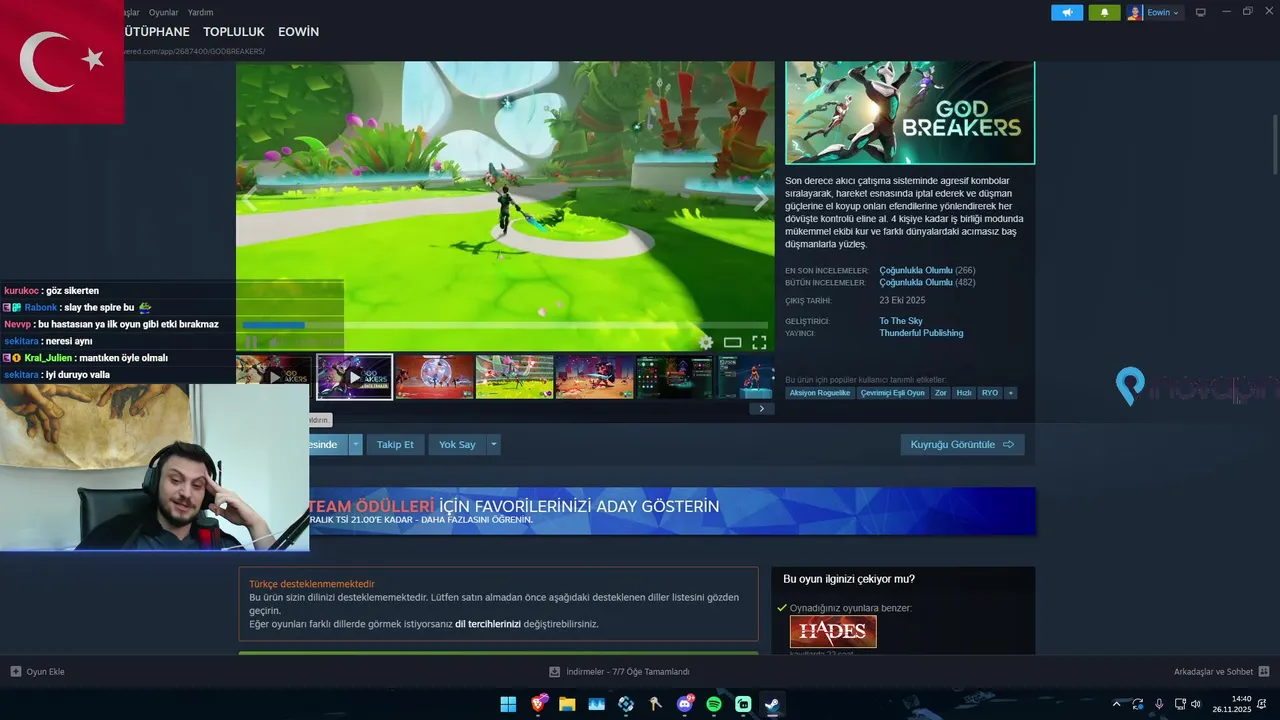Go to next media with right arrow overlay
Screen dimensions: 1280x720
tap(760, 200)
